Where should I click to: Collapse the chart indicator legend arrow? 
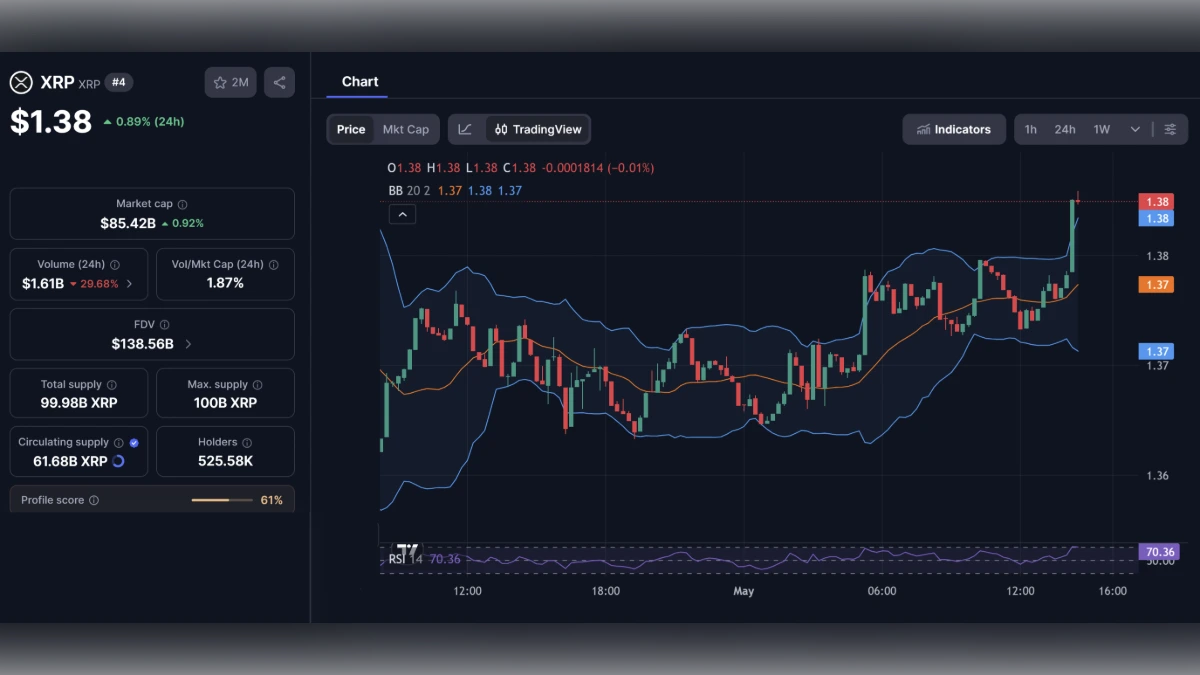pos(402,214)
